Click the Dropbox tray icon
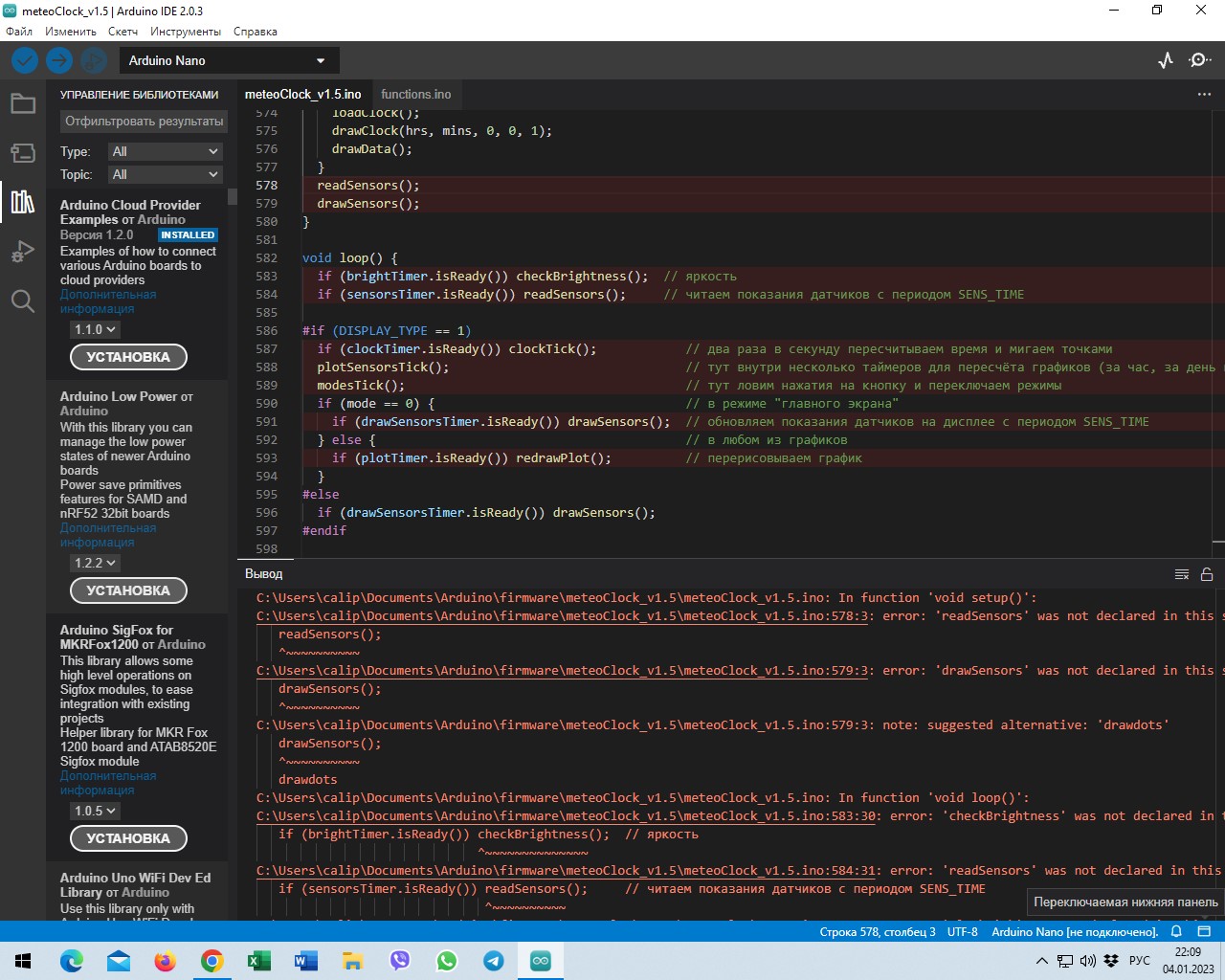This screenshot has width=1225, height=980. click(1111, 961)
